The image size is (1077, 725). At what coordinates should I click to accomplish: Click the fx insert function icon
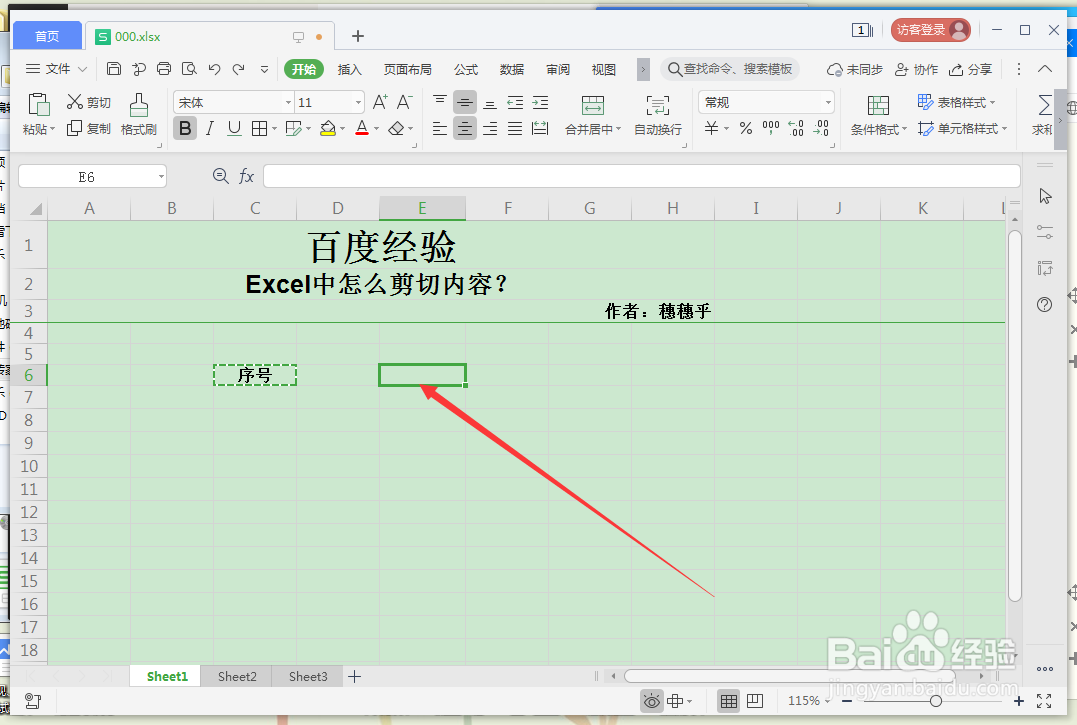pyautogui.click(x=247, y=176)
